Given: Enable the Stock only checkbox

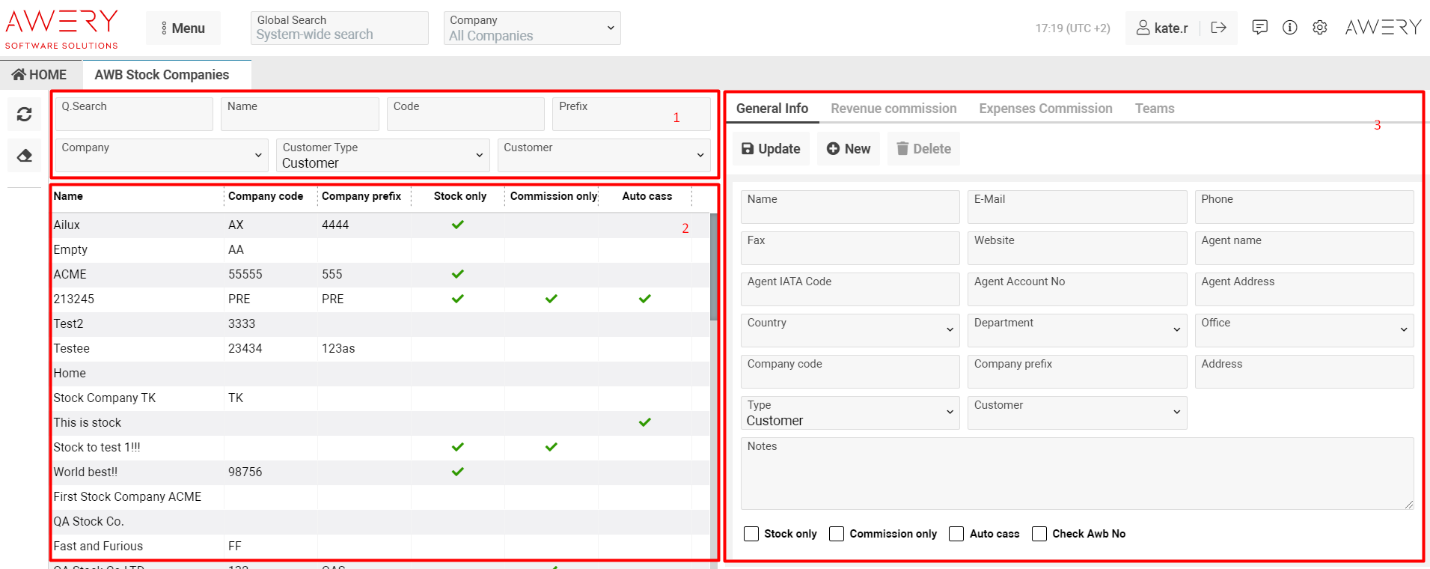Looking at the screenshot, I should [x=752, y=534].
